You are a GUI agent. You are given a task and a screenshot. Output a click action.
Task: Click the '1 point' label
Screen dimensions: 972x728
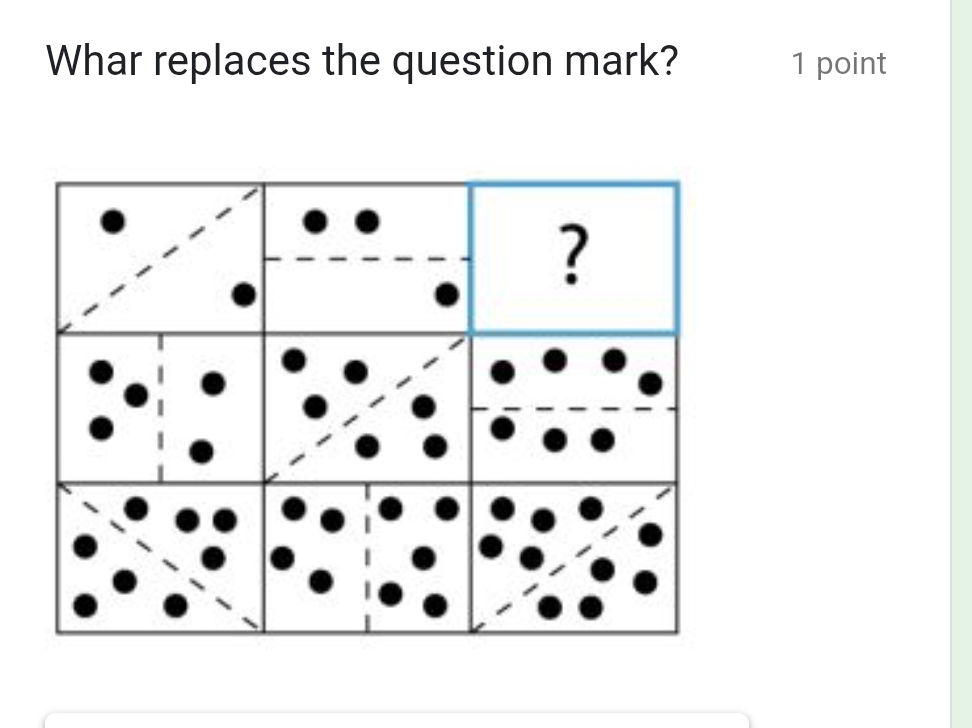click(x=838, y=63)
